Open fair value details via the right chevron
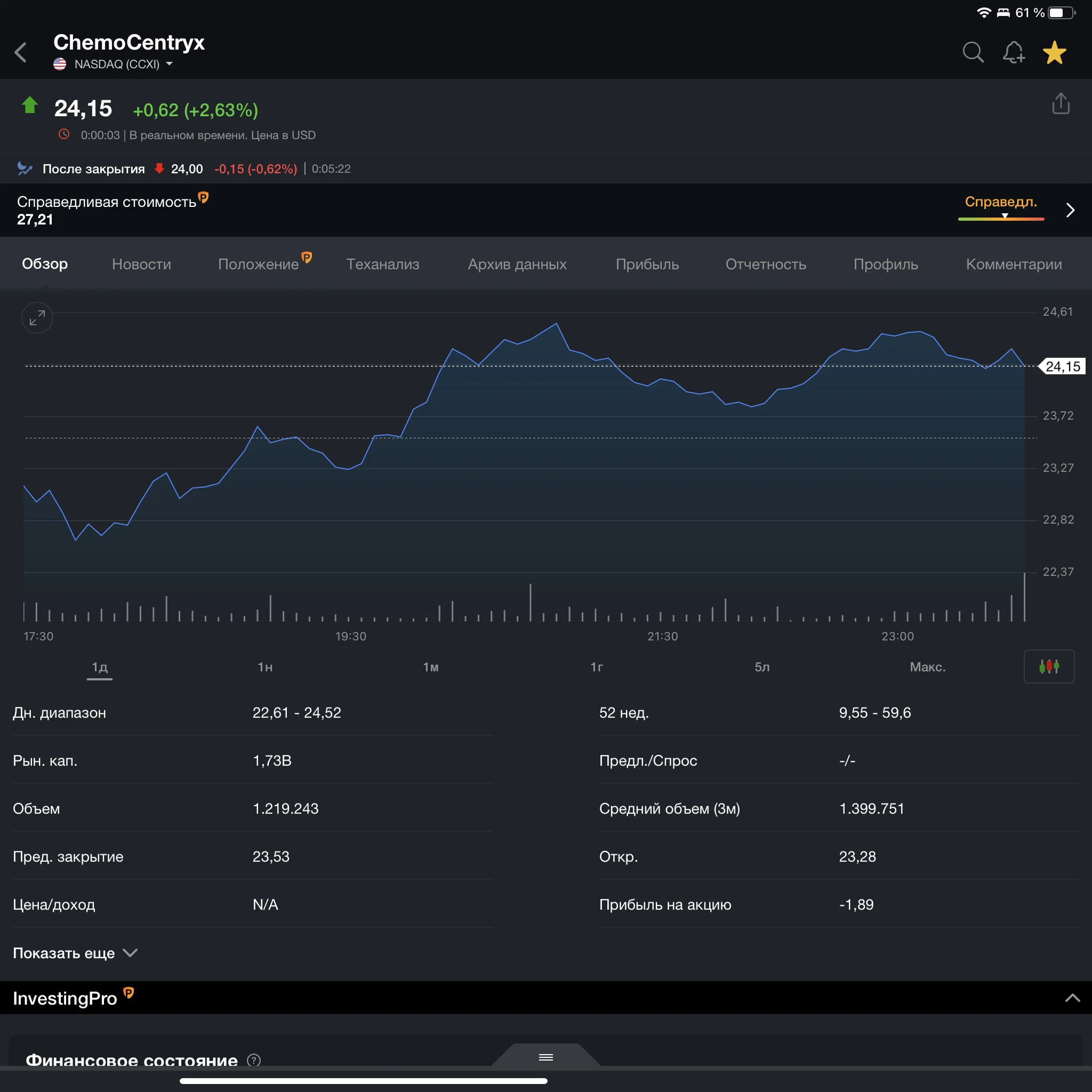Image resolution: width=1092 pixels, height=1092 pixels. tap(1070, 210)
